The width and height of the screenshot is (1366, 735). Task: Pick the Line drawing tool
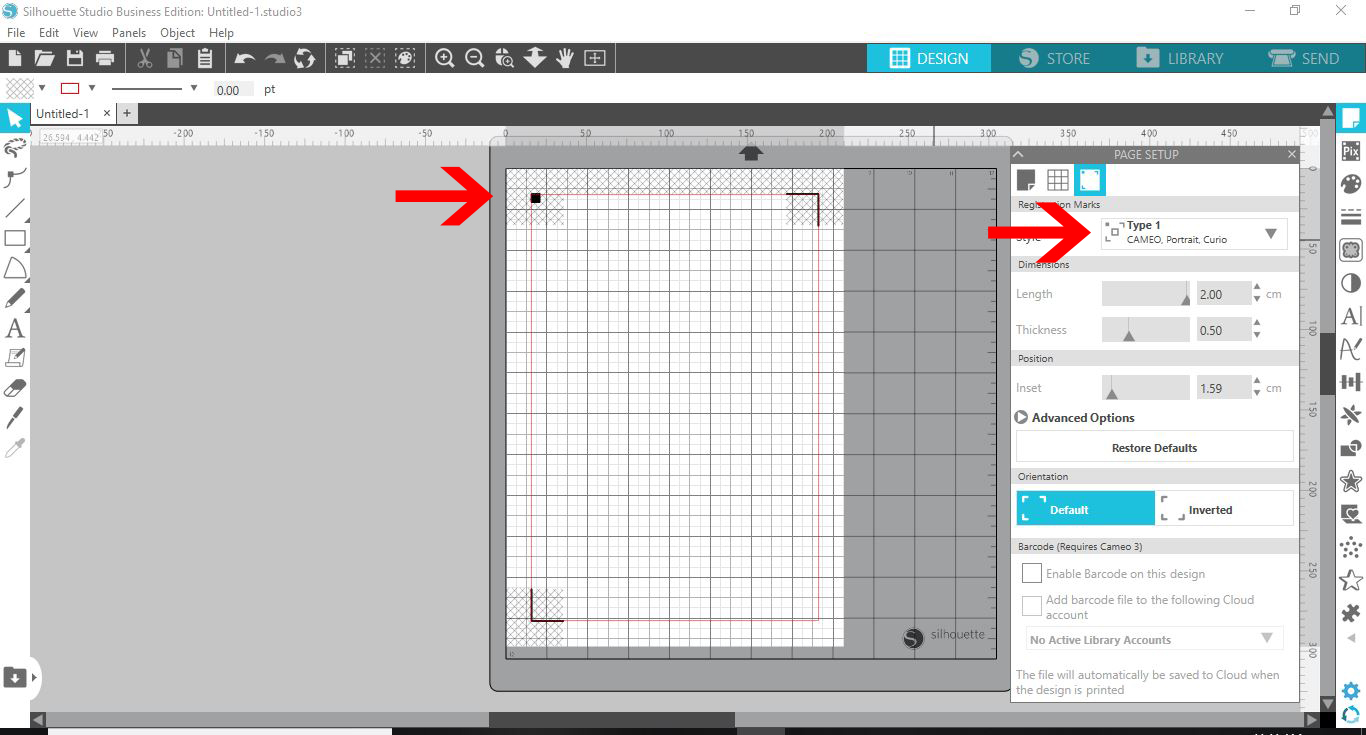(15, 208)
